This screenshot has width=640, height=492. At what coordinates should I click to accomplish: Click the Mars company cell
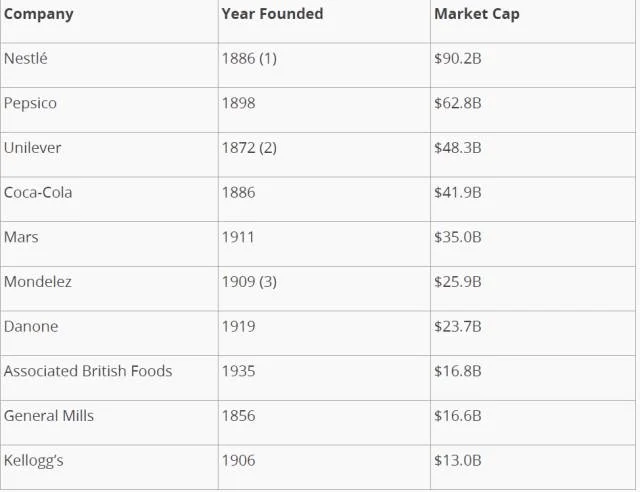click(21, 238)
